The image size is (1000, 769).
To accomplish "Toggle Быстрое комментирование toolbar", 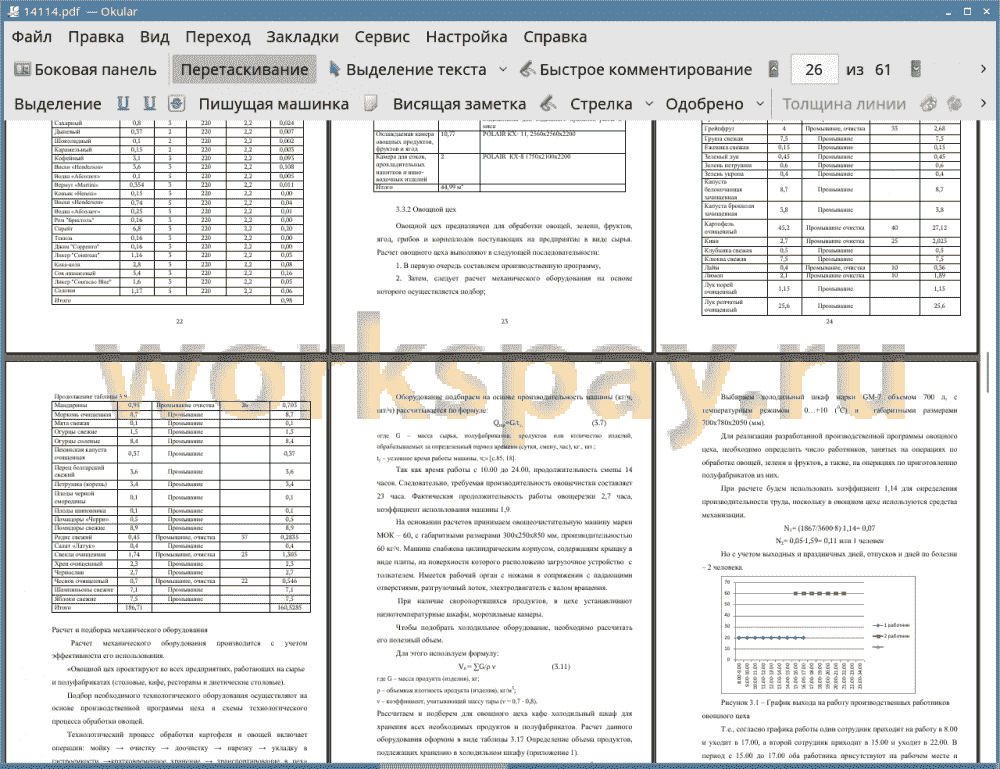I will click(x=636, y=70).
